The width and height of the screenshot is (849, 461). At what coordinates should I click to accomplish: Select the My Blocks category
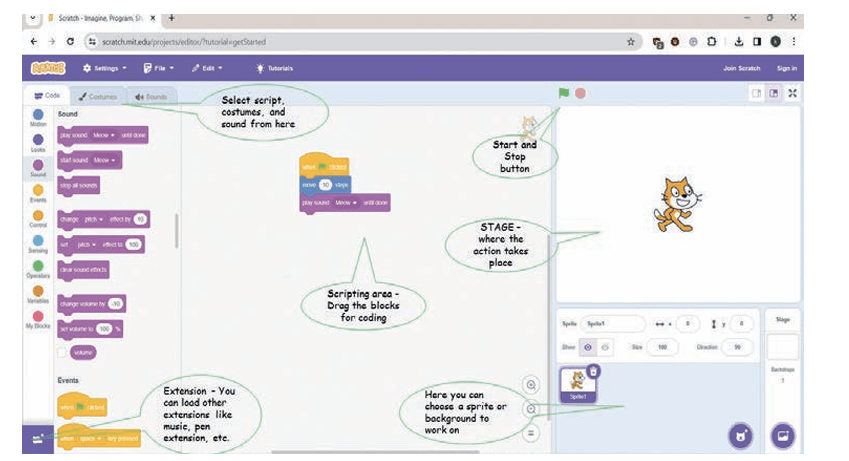tap(38, 320)
